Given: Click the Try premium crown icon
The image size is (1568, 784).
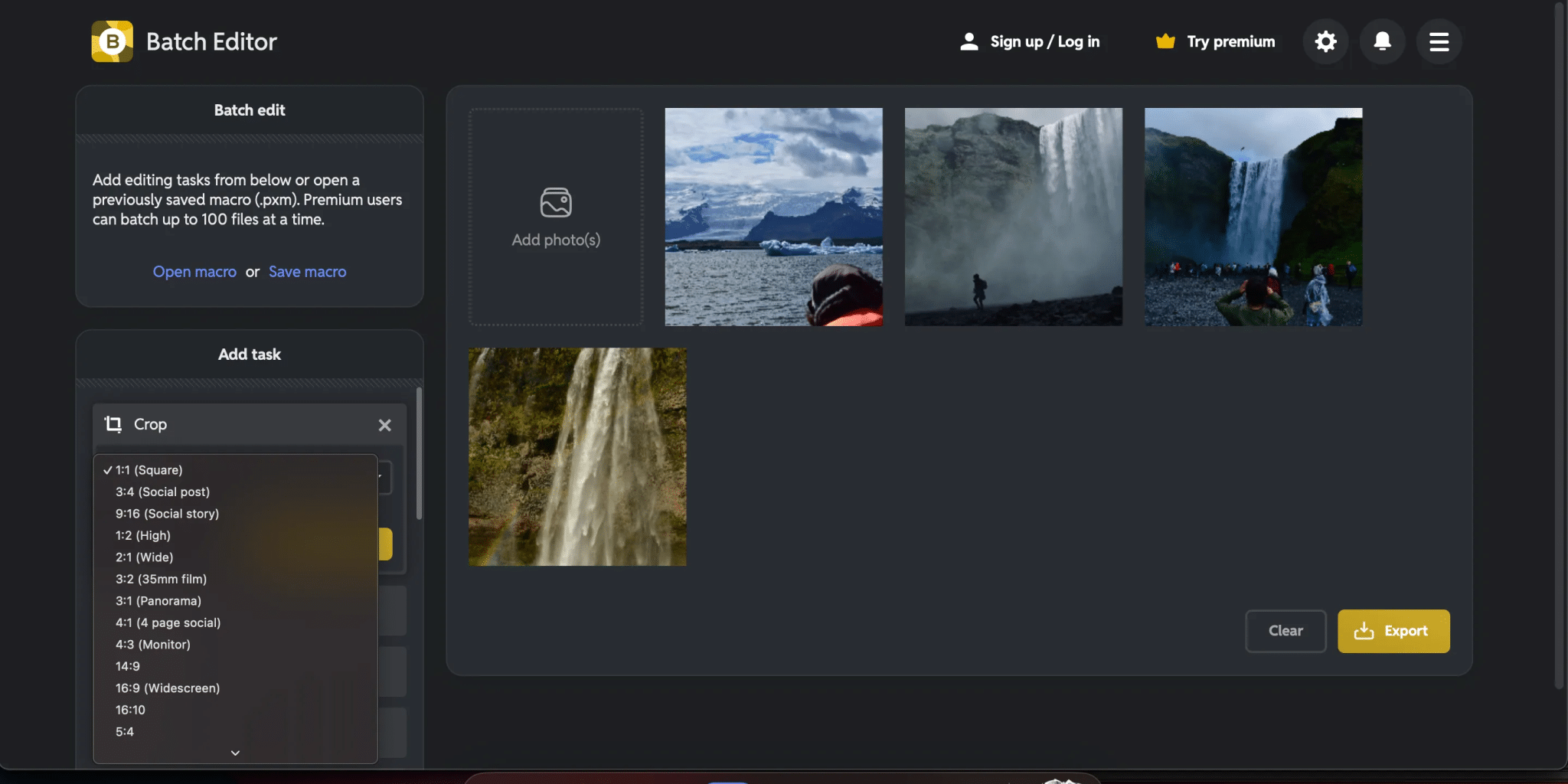Looking at the screenshot, I should pos(1165,41).
